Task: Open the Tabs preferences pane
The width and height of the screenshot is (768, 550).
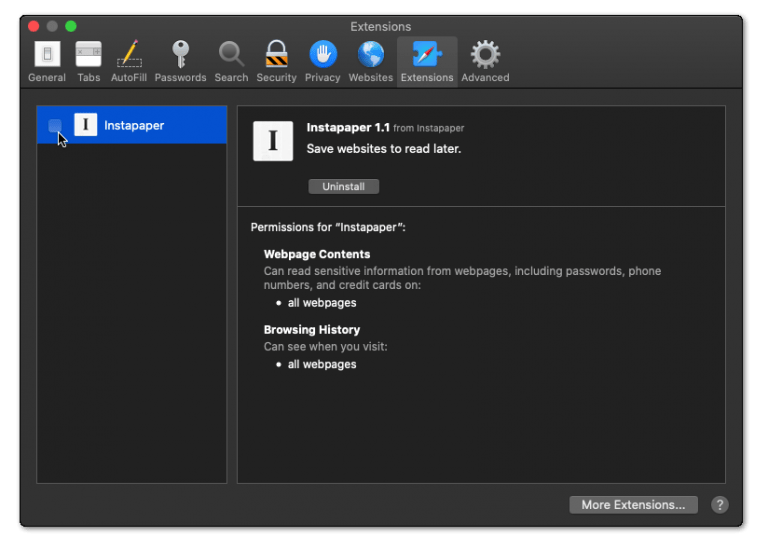Action: [89, 62]
